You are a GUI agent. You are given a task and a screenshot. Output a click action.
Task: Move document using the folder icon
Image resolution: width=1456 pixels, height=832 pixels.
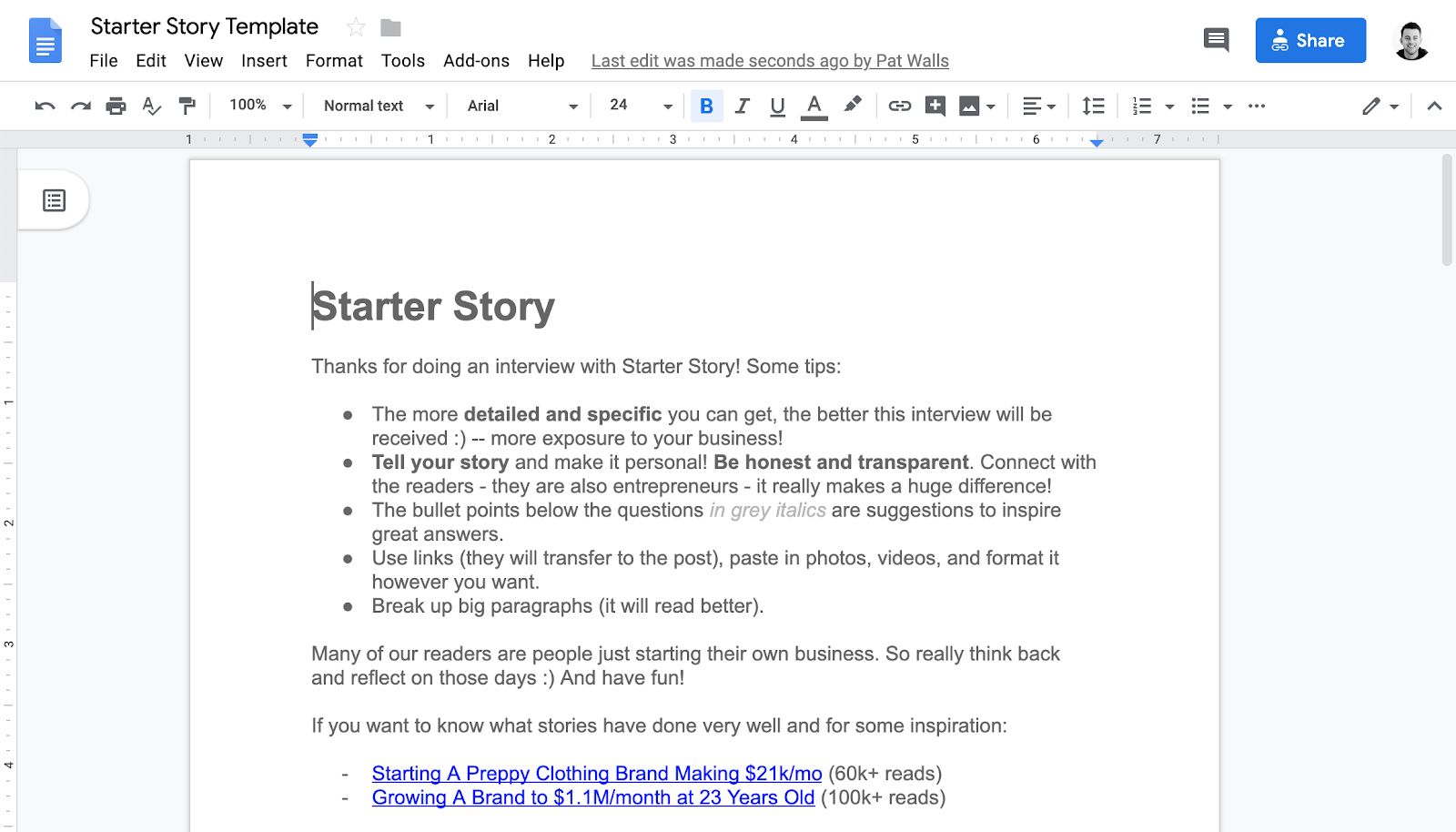391,27
